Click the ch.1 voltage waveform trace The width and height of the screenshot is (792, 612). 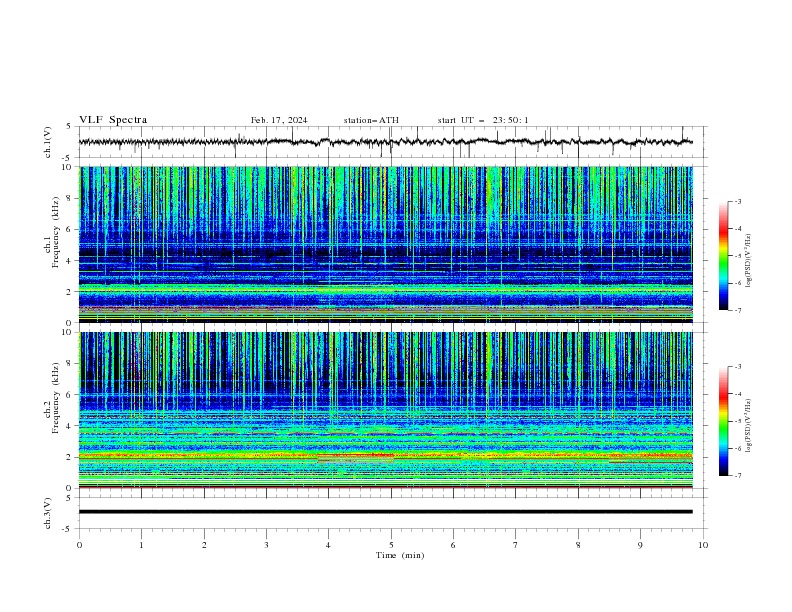tap(385, 142)
